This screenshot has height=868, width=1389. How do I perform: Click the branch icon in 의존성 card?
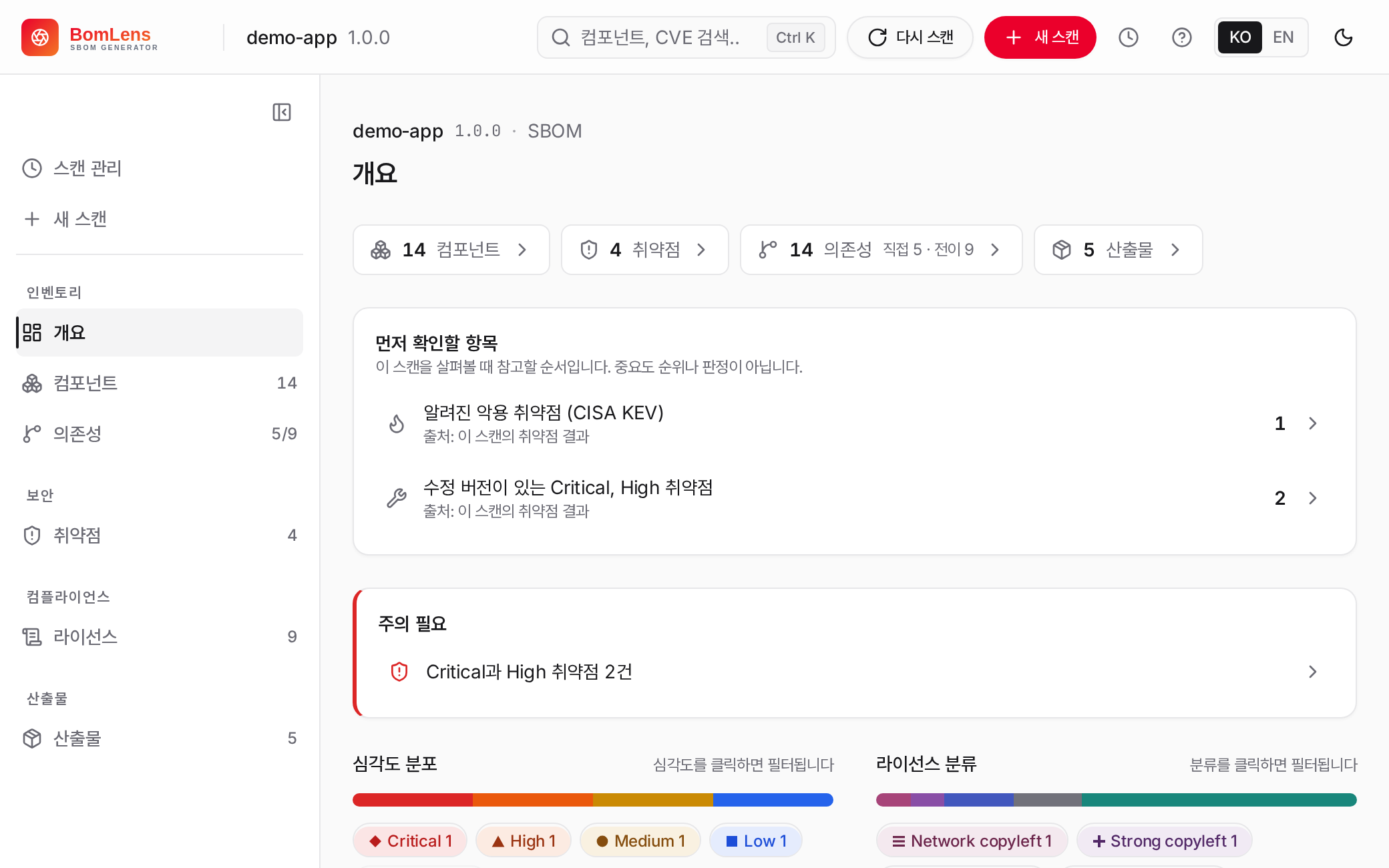[768, 250]
